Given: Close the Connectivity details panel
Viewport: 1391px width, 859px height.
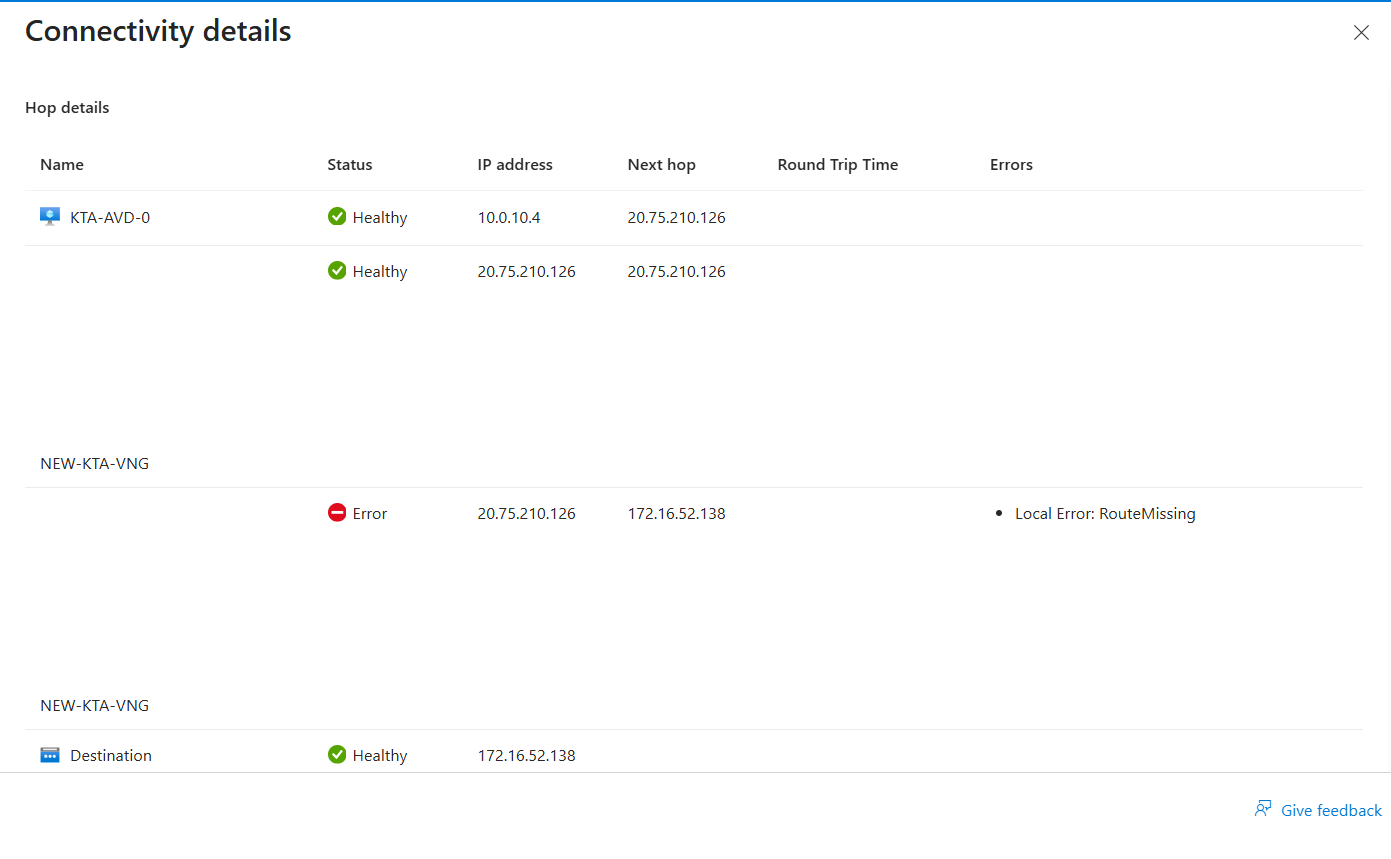Looking at the screenshot, I should [x=1361, y=33].
